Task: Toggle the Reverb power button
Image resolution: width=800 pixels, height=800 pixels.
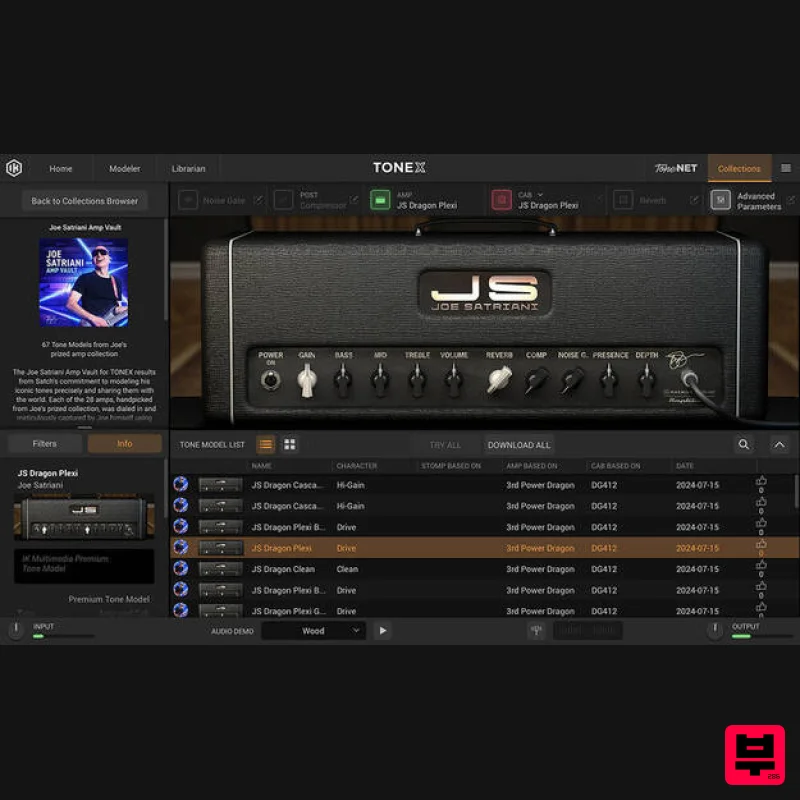Action: click(x=623, y=201)
